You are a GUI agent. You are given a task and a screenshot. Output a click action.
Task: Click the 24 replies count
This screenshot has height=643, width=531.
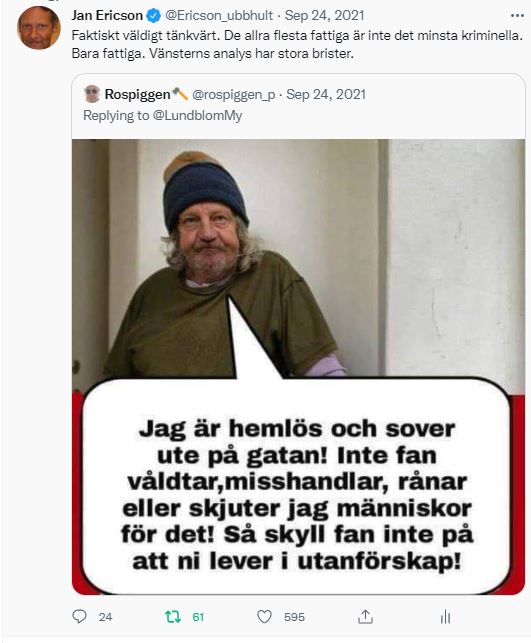click(105, 617)
